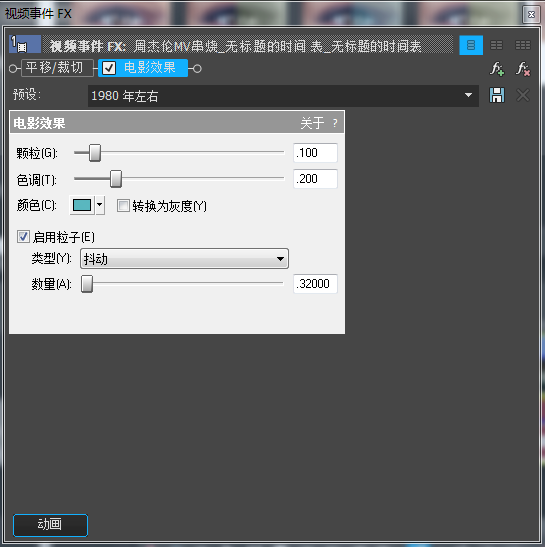545x547 pixels.
Task: Open the color swatch dropdown arrow
Action: 100,205
